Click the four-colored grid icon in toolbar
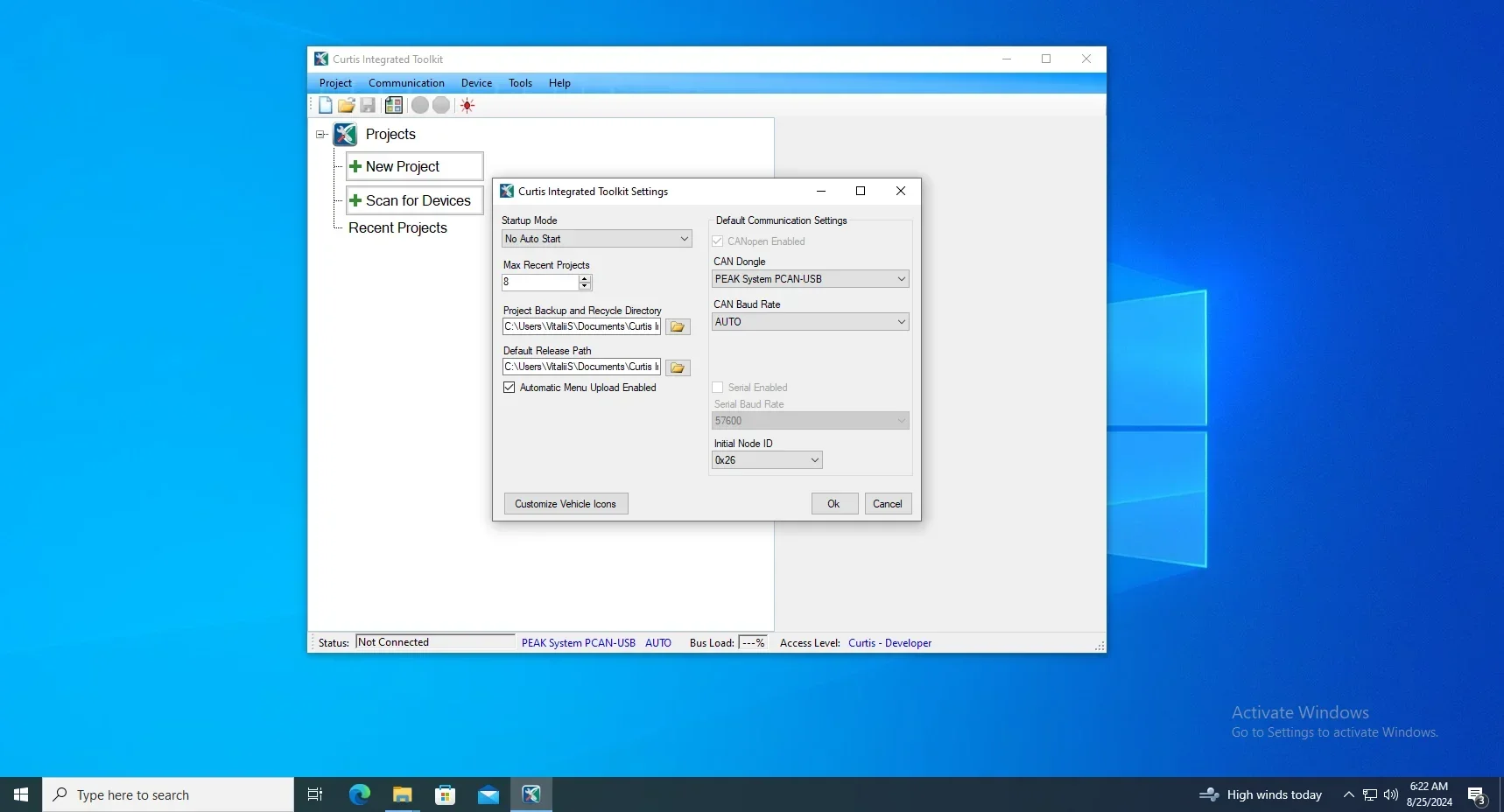Image resolution: width=1504 pixels, height=812 pixels. pos(394,106)
